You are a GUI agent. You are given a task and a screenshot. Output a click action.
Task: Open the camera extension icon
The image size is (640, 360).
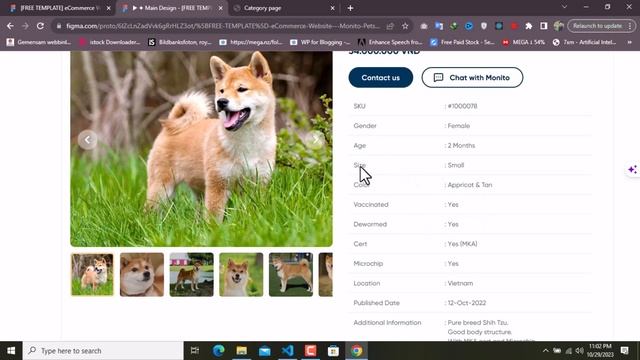[x=424, y=26]
